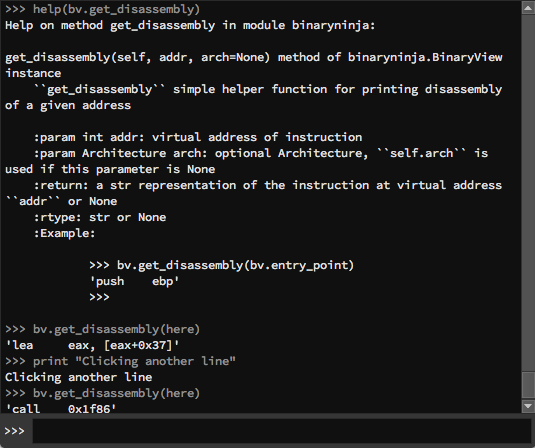
Task: Click the >>> prompt beside the input box
Action: pyautogui.click(x=15, y=431)
